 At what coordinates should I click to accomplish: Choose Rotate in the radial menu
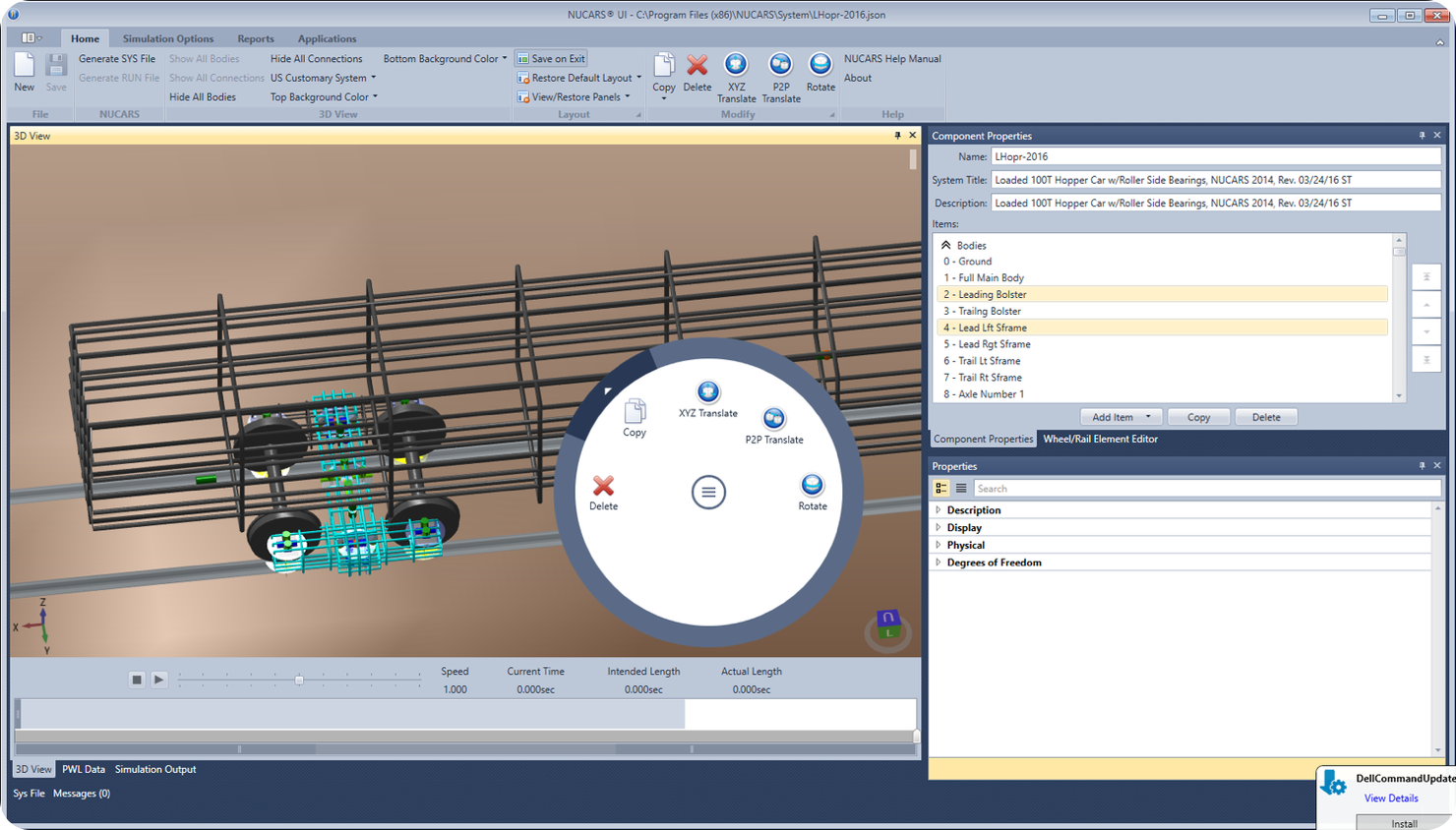click(813, 492)
